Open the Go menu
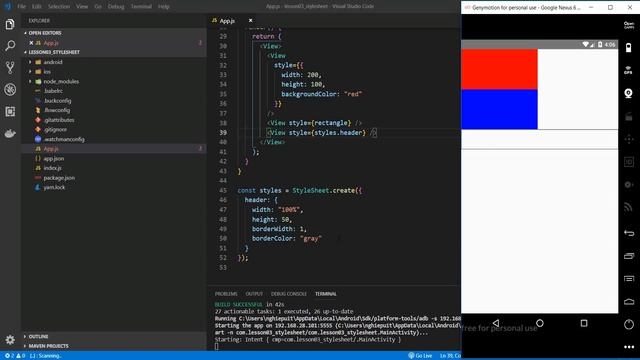Image resolution: width=640 pixels, height=360 pixels. pos(98,7)
